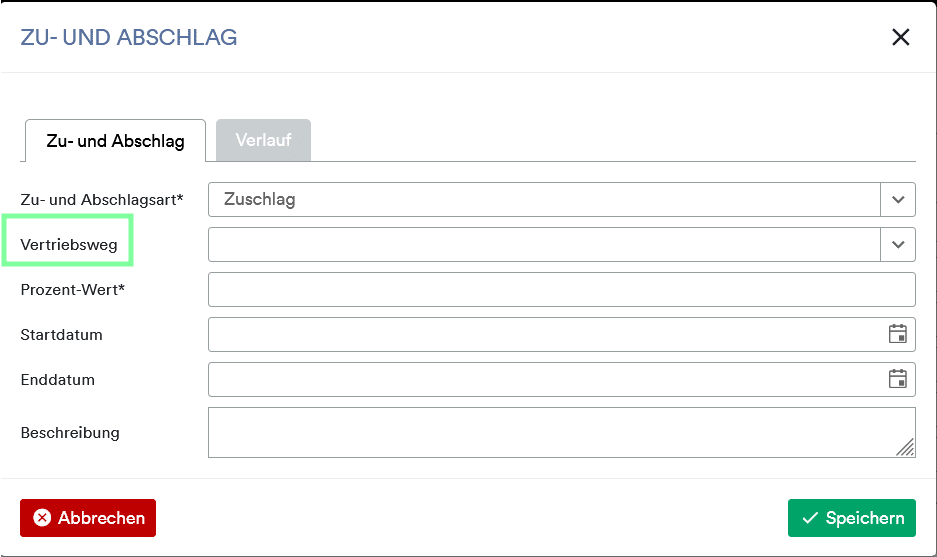Save with the Speichern button
This screenshot has width=937, height=557.
[852, 518]
